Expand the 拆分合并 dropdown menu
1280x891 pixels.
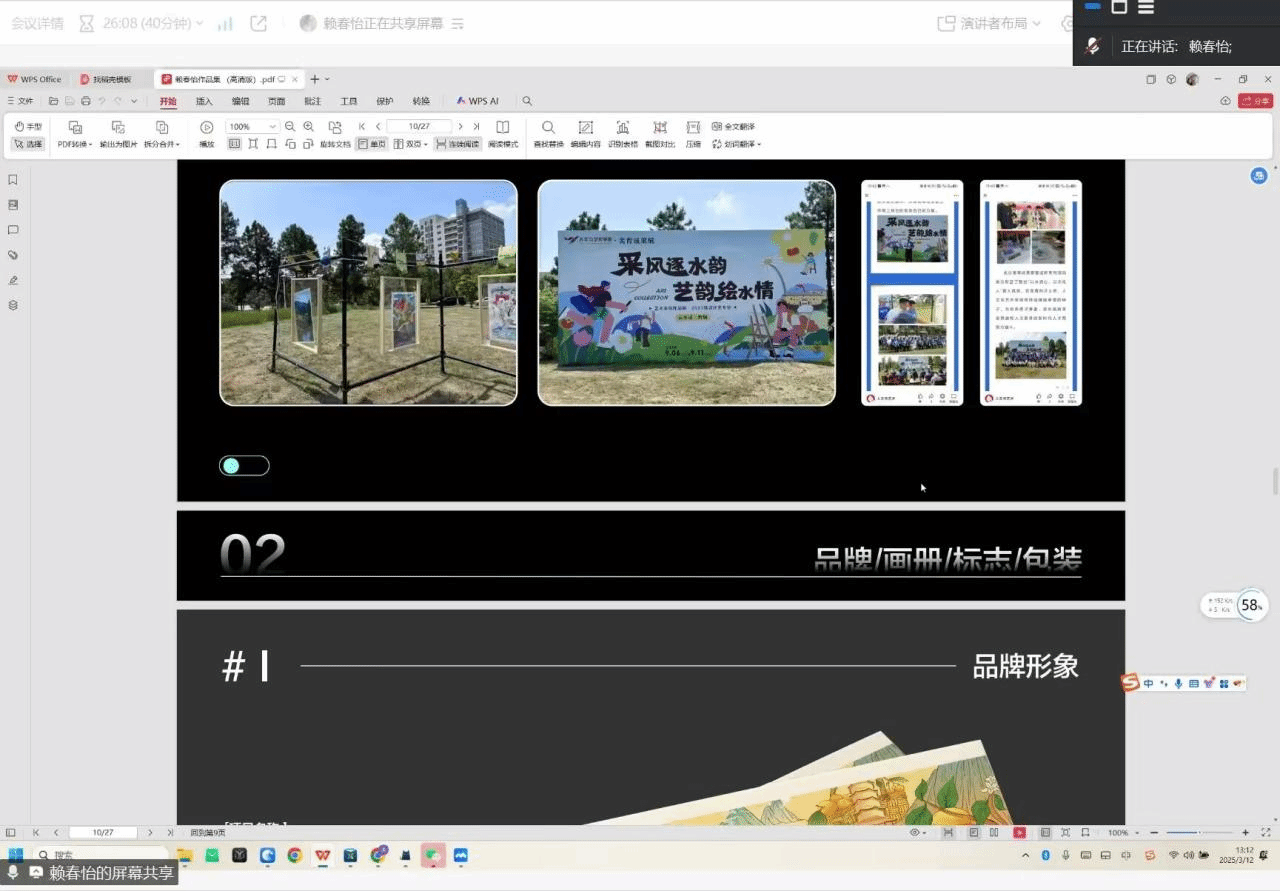pyautogui.click(x=162, y=144)
